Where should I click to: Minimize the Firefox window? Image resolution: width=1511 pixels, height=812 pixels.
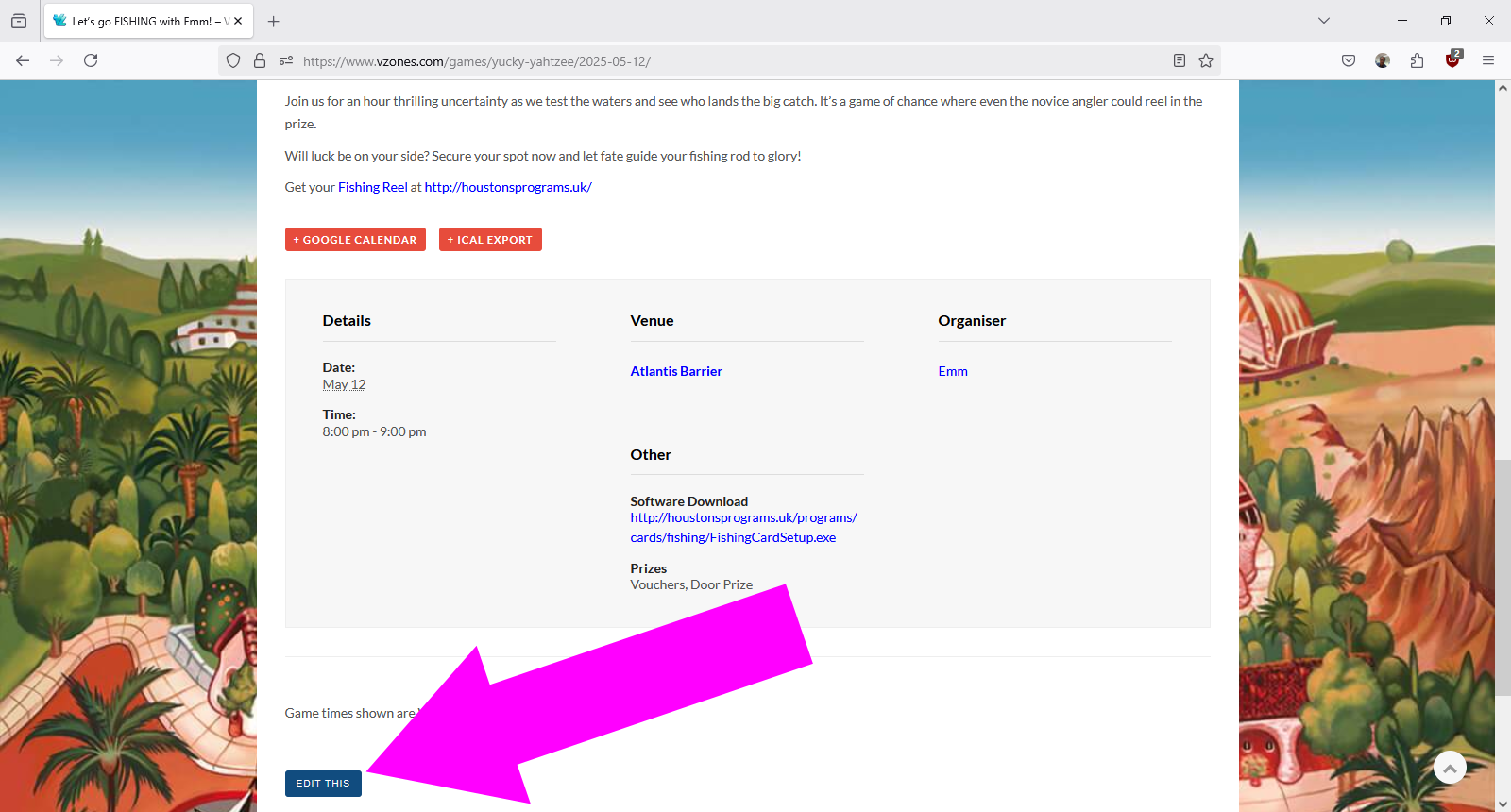coord(1402,21)
